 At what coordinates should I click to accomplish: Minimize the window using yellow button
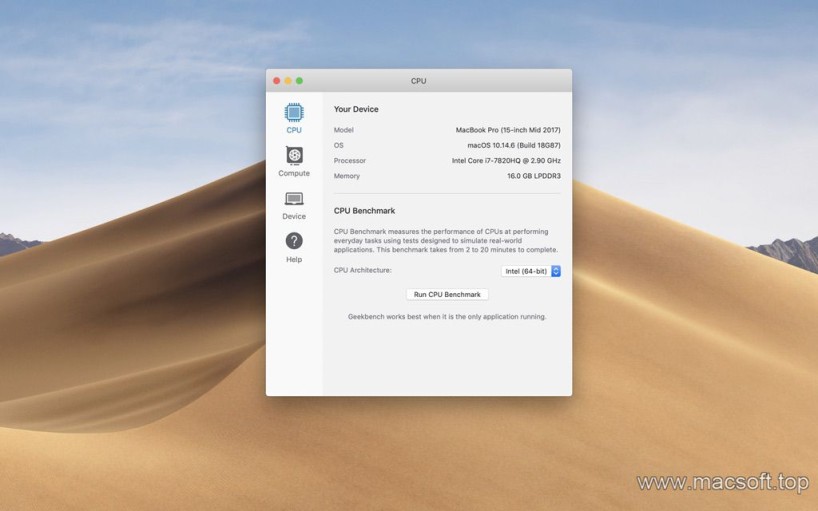288,80
